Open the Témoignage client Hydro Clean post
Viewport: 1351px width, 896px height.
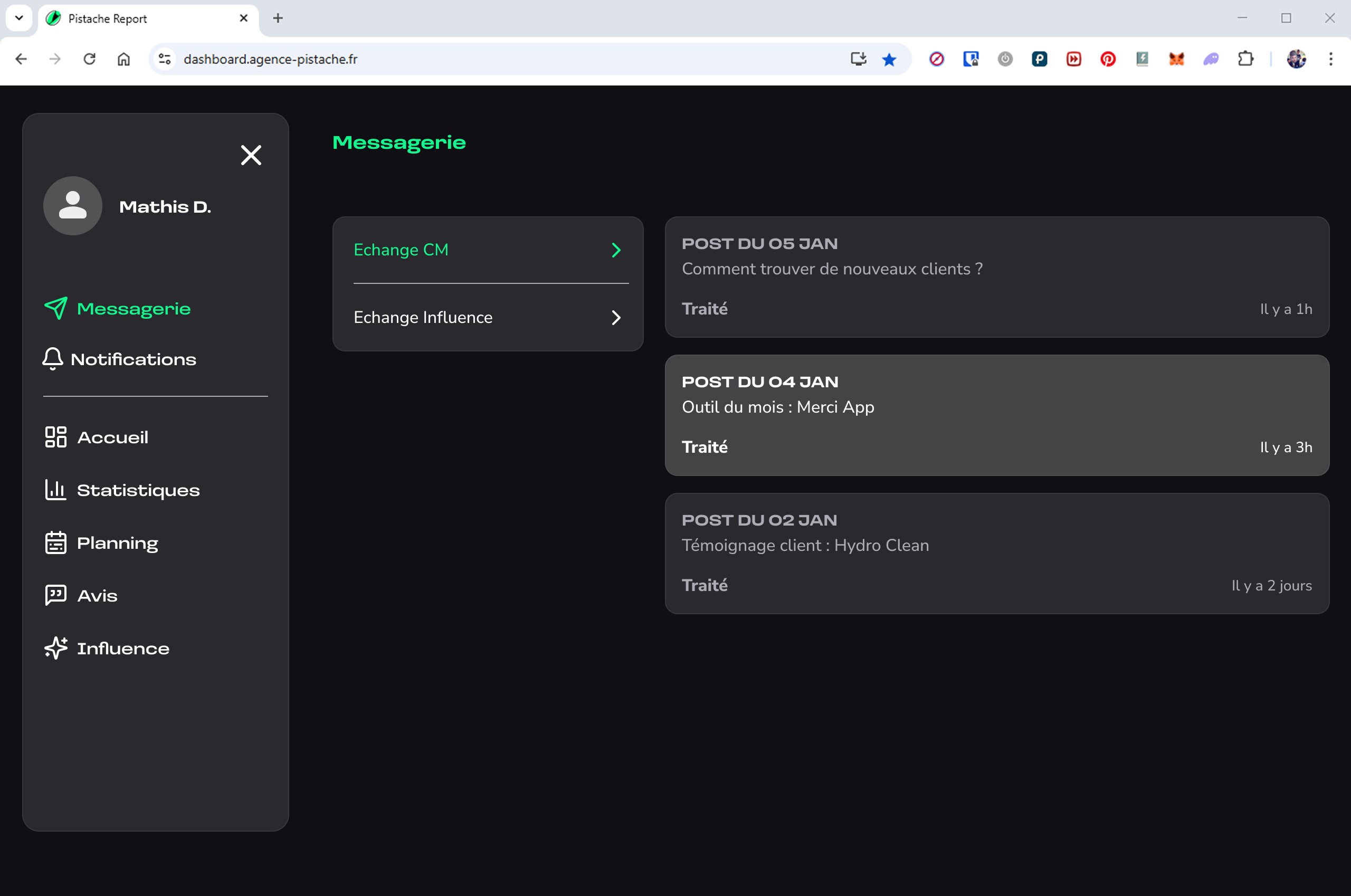point(996,554)
